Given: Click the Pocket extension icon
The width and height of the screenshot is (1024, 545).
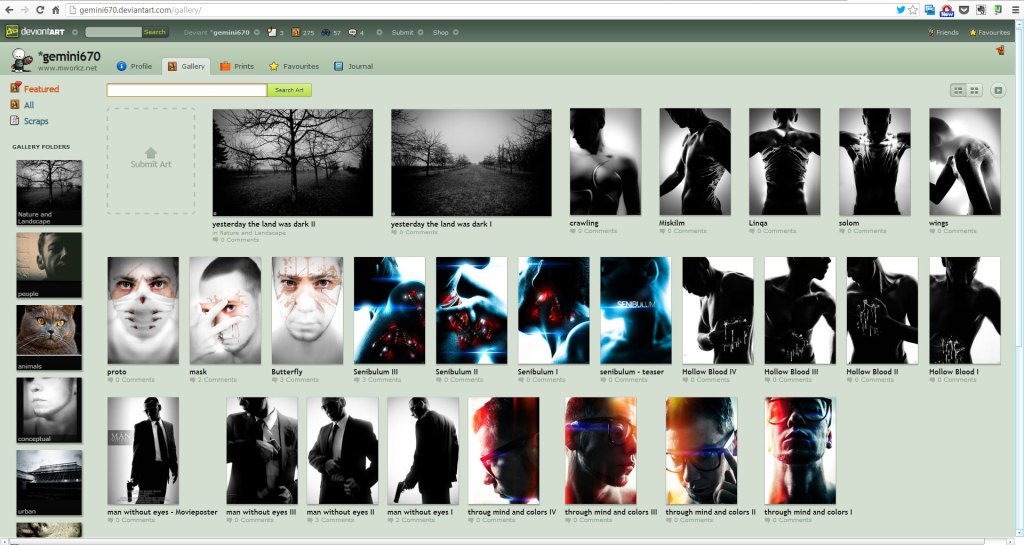Looking at the screenshot, I should coord(963,9).
